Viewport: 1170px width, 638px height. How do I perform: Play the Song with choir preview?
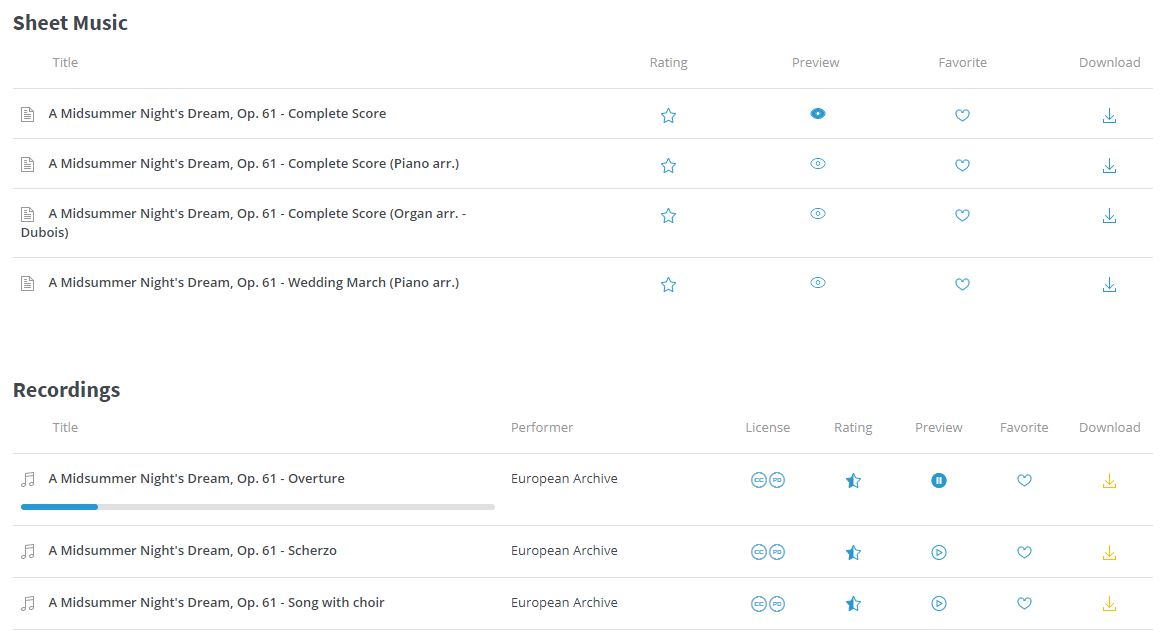click(939, 604)
